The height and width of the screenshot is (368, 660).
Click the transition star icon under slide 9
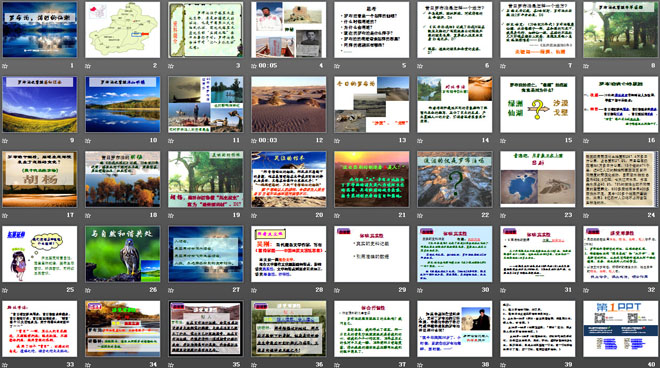pos(5,141)
